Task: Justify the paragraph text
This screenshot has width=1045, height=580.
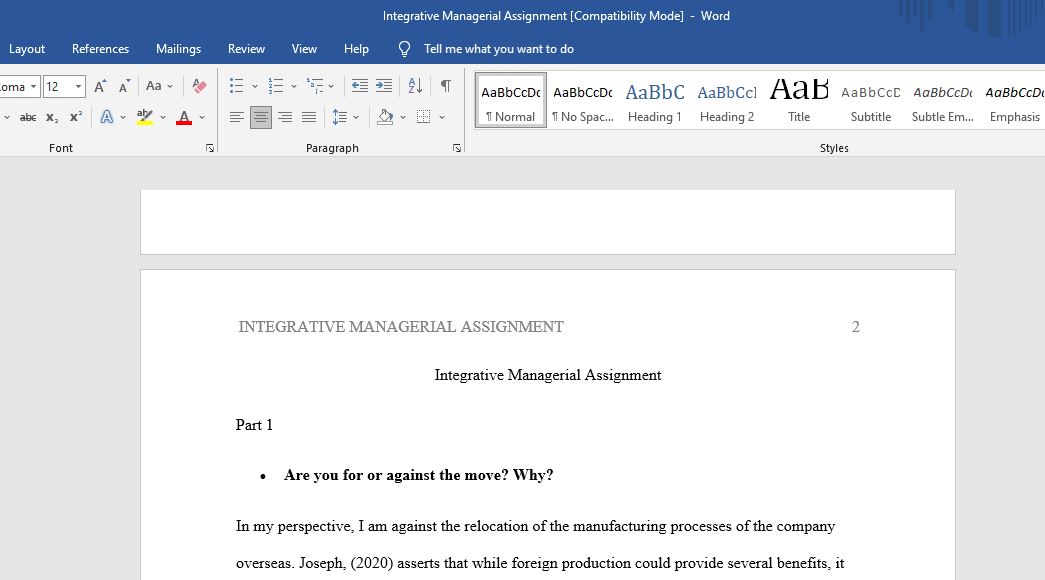Action: tap(309, 117)
